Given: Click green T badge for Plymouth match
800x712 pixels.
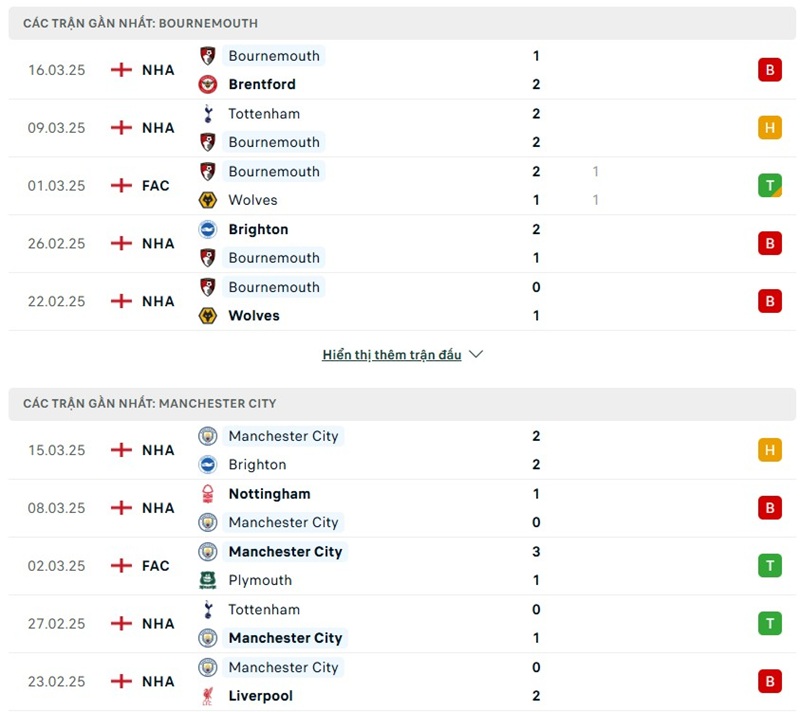Looking at the screenshot, I should (x=769, y=566).
